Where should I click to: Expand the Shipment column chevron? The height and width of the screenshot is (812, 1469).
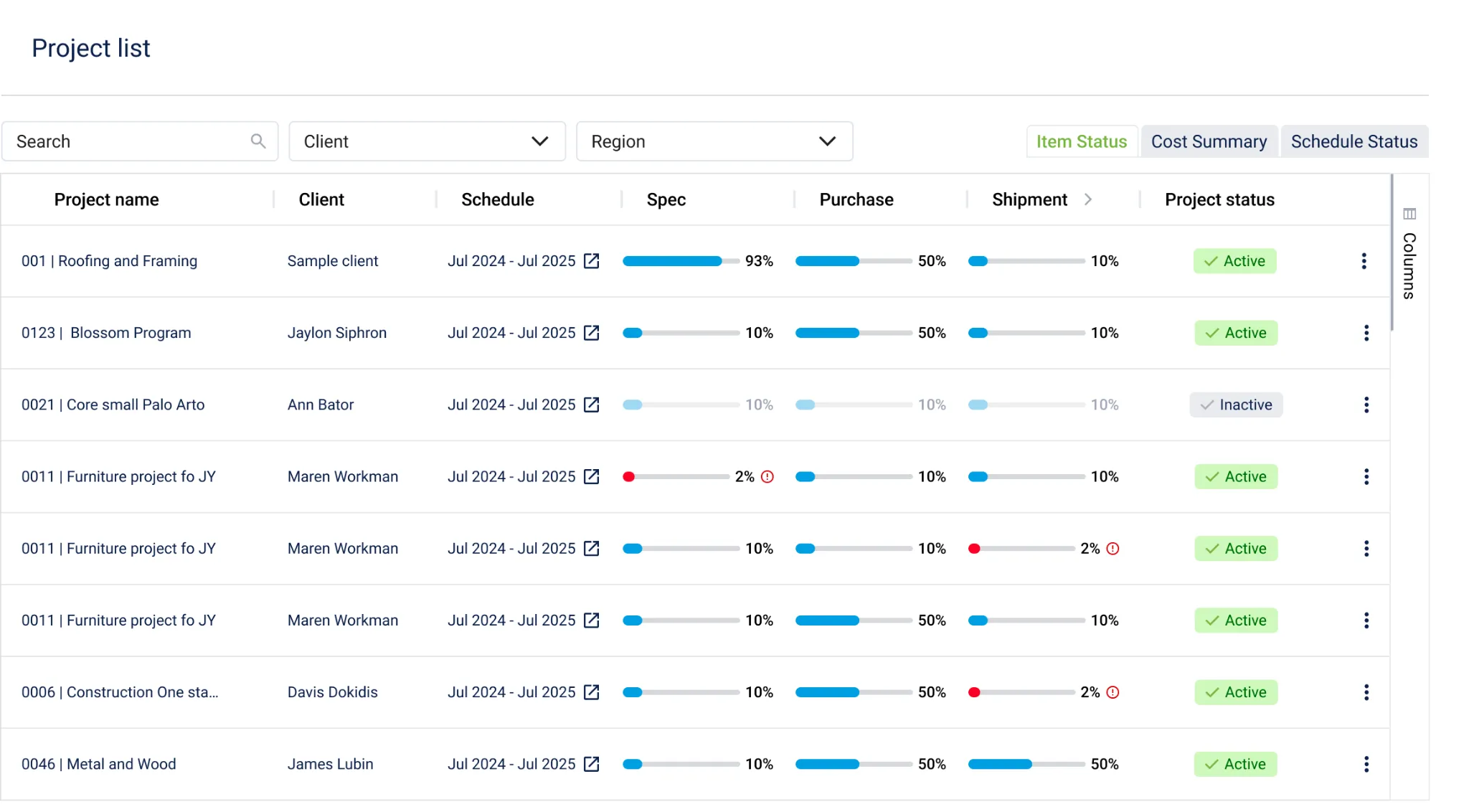1089,199
